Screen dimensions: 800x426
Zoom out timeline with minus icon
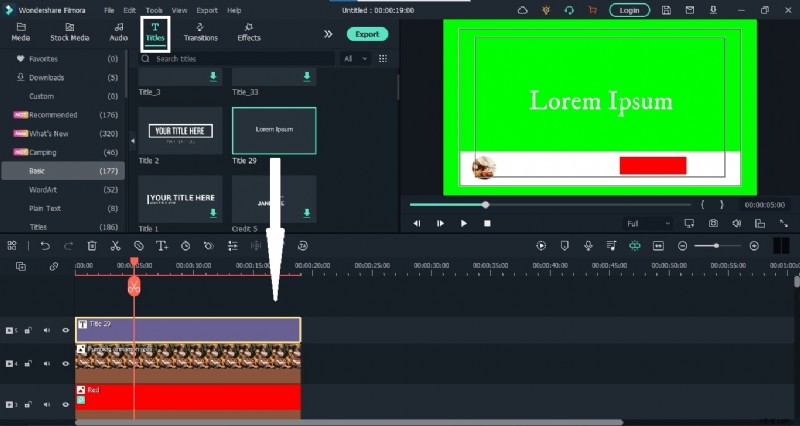click(x=682, y=246)
